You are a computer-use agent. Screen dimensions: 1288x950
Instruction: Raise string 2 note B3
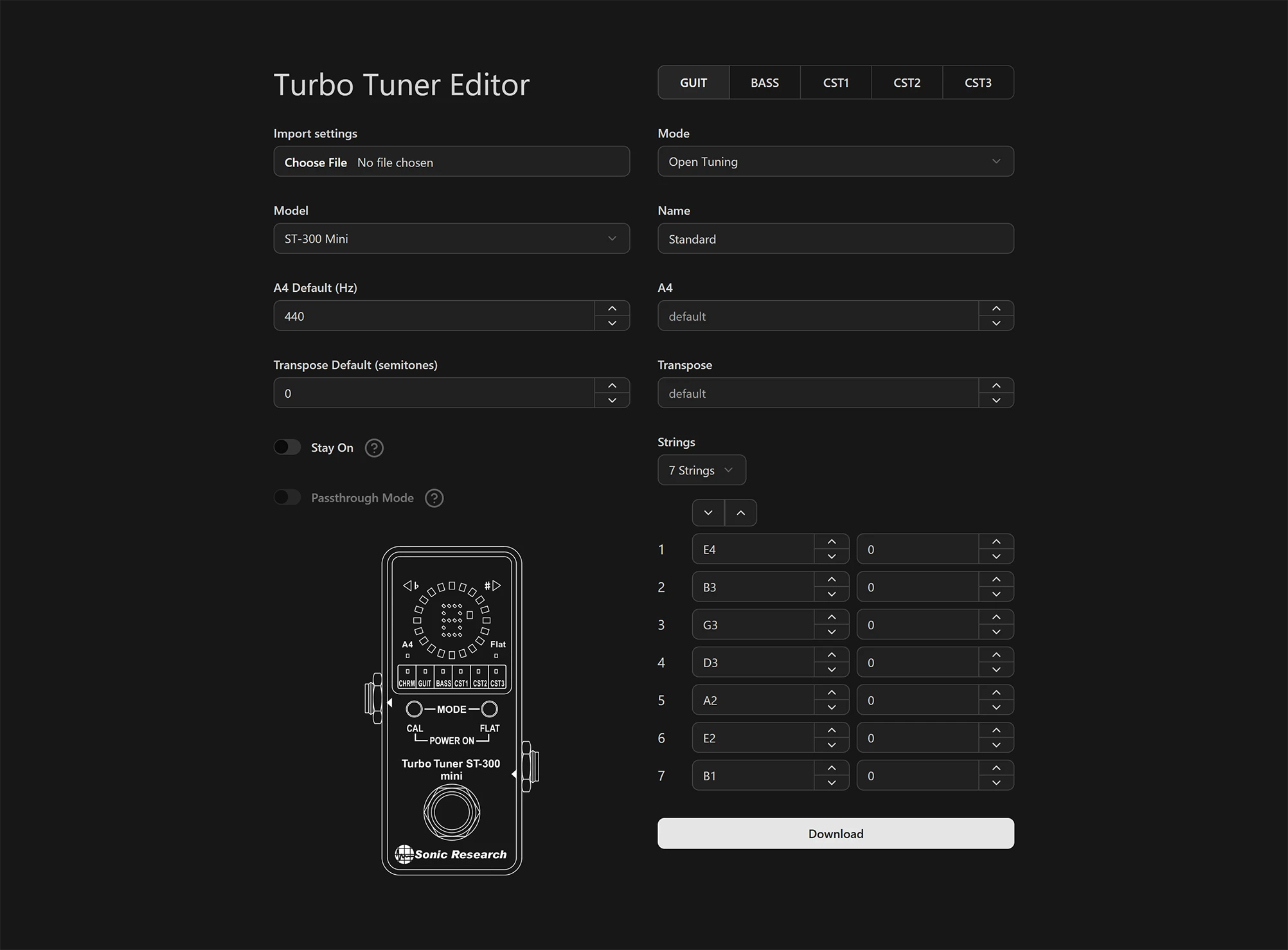pos(832,580)
